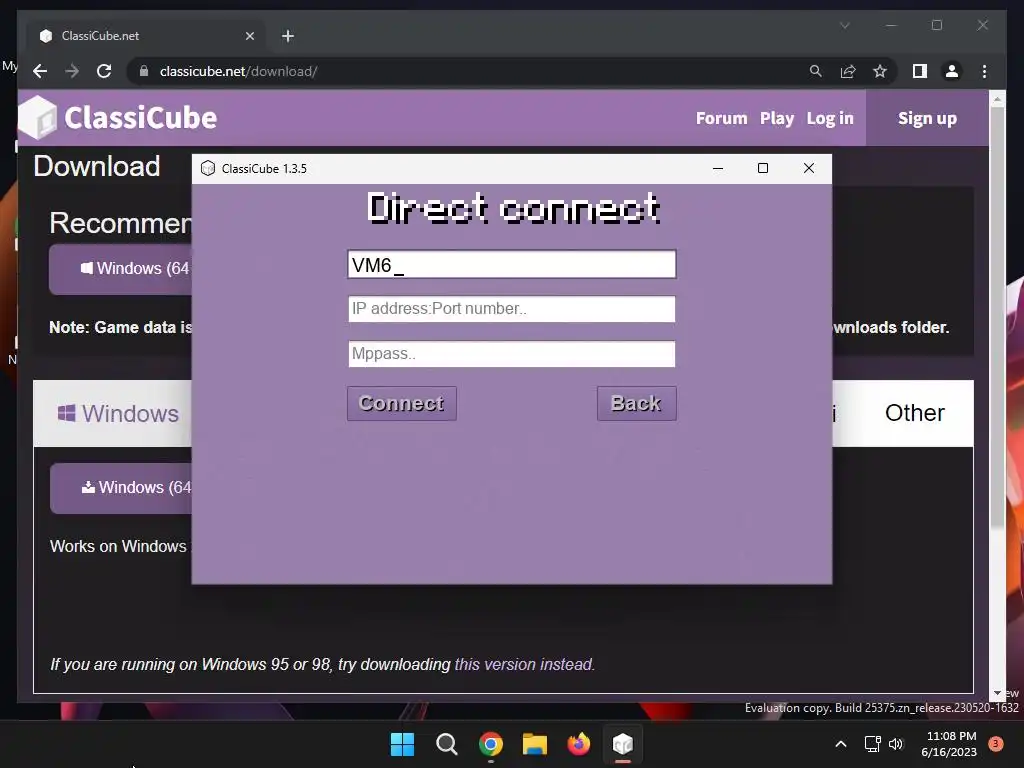Click the Download page heading

97,167
